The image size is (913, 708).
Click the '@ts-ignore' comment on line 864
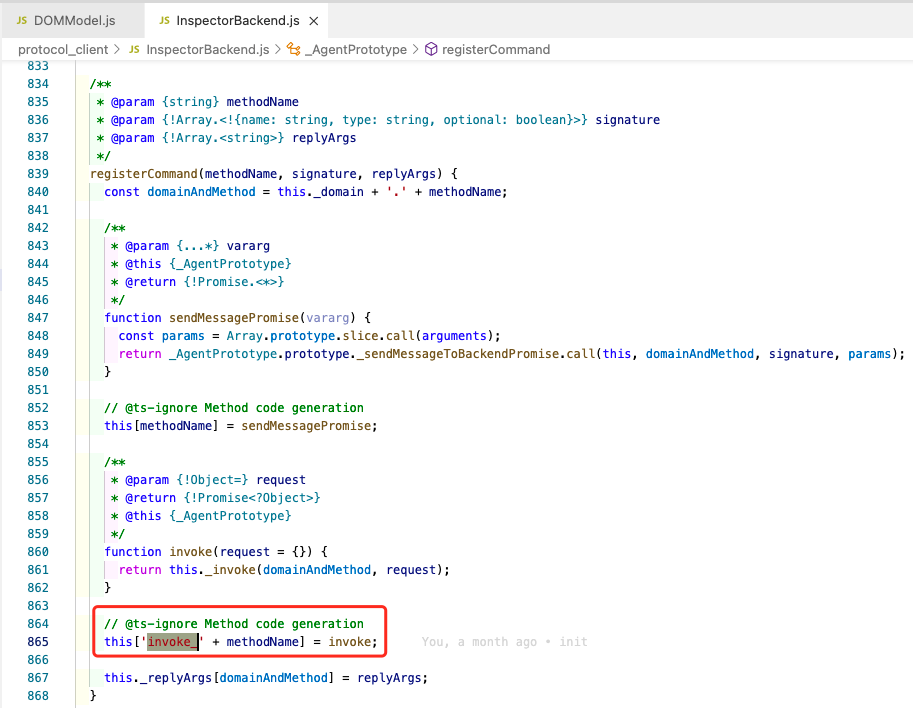click(233, 624)
